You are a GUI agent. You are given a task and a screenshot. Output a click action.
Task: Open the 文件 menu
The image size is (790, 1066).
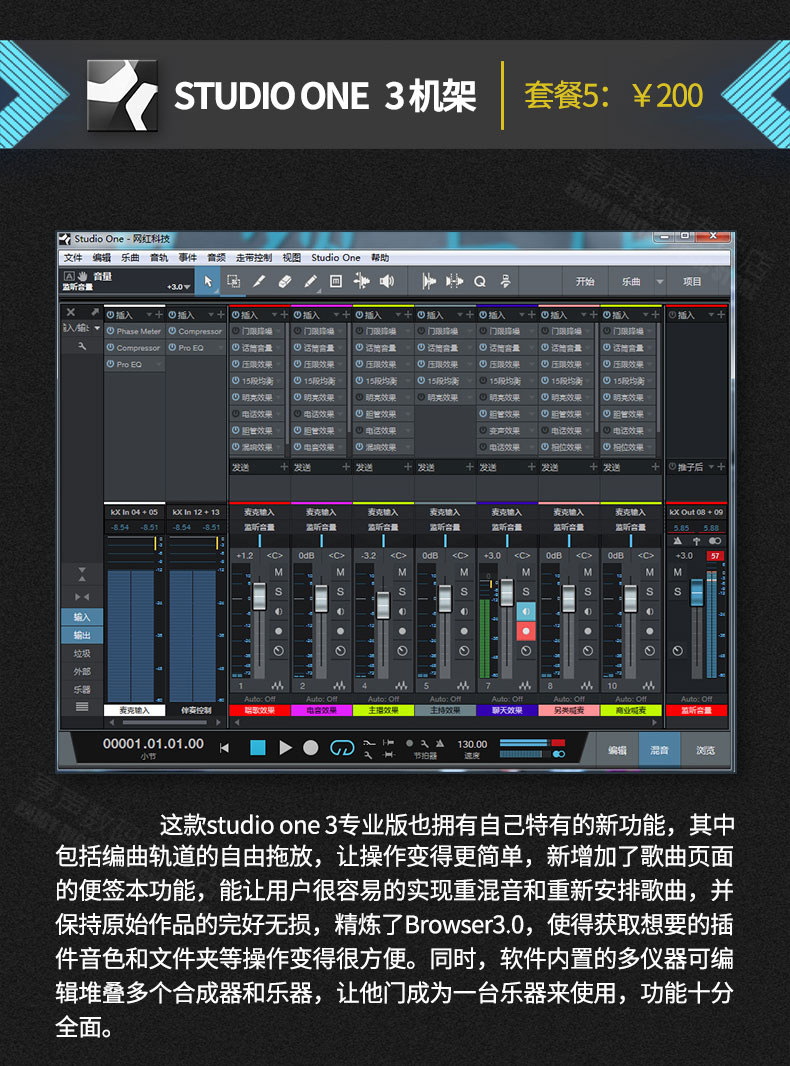point(73,258)
